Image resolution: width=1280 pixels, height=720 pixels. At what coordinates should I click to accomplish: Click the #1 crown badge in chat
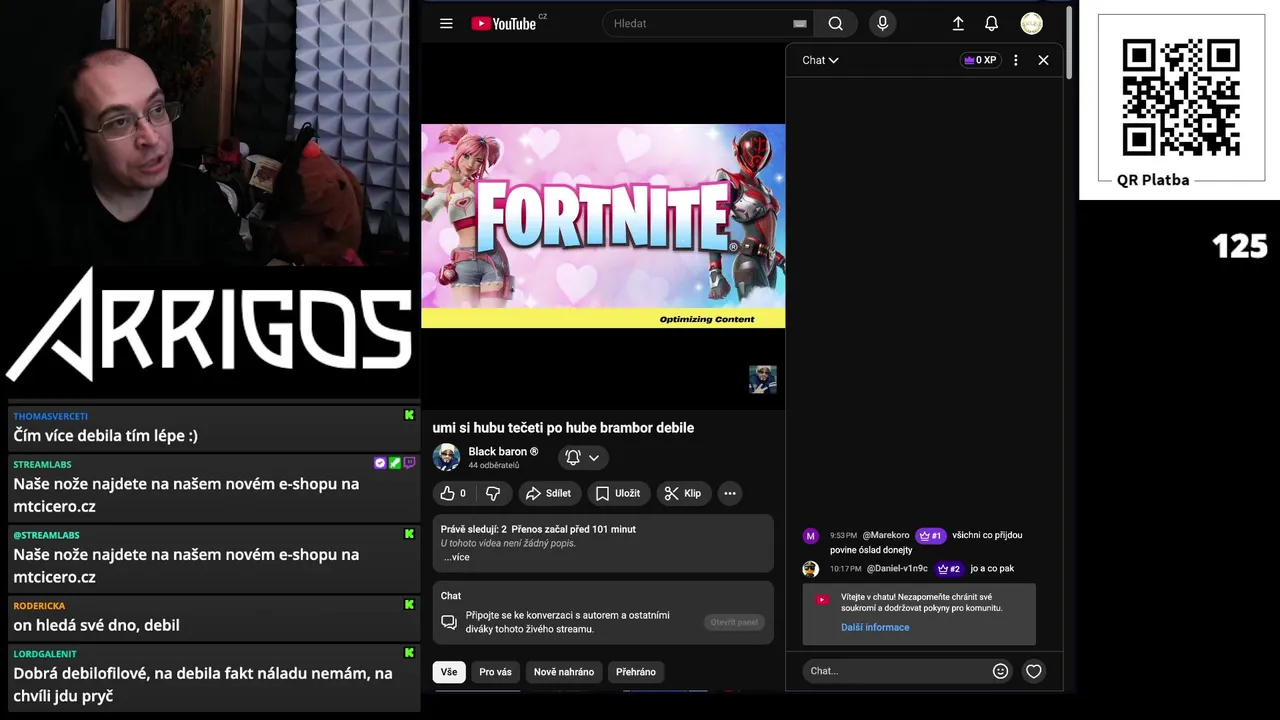point(930,536)
